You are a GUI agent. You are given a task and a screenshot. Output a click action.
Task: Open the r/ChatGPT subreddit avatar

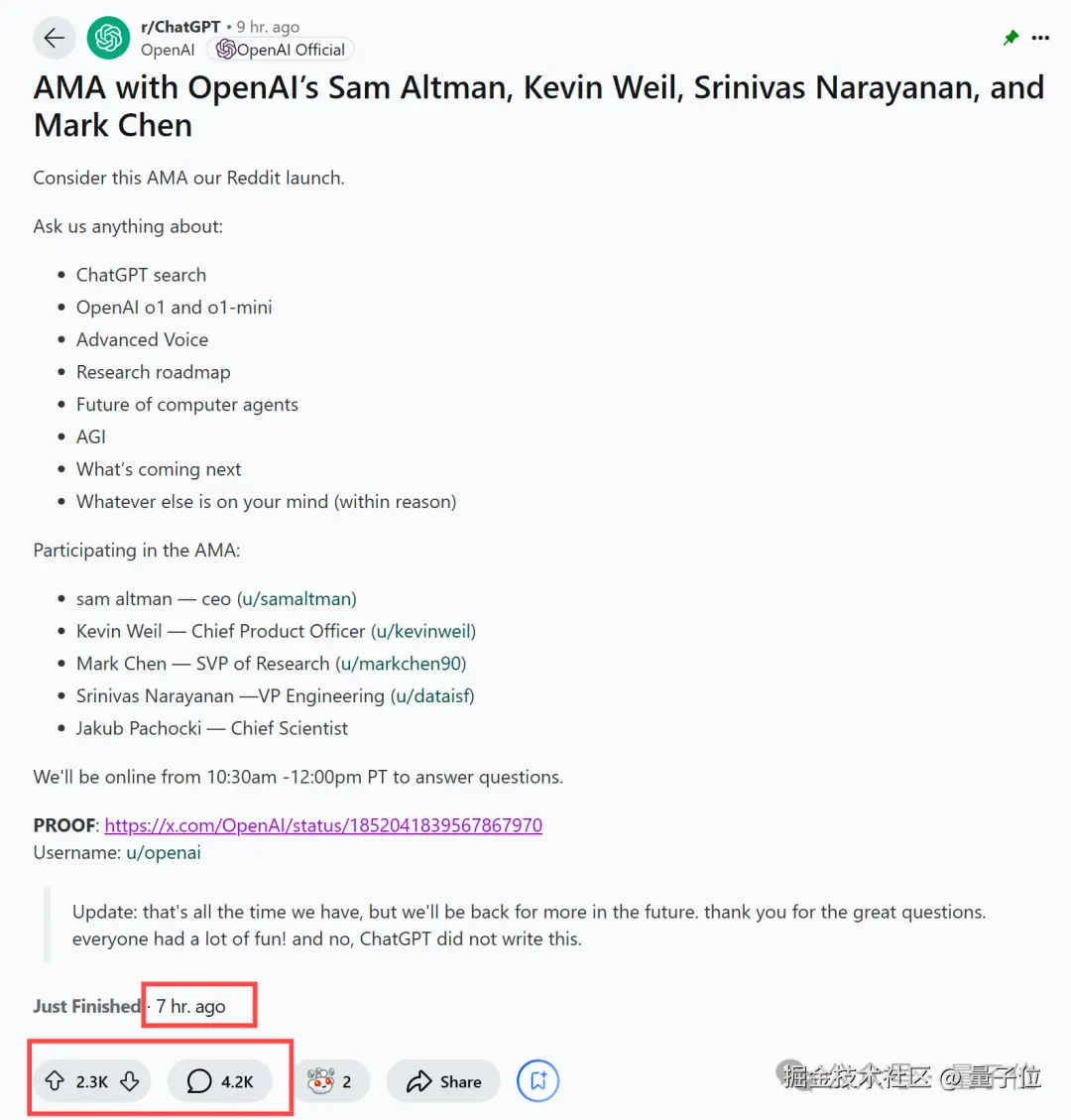(x=108, y=38)
